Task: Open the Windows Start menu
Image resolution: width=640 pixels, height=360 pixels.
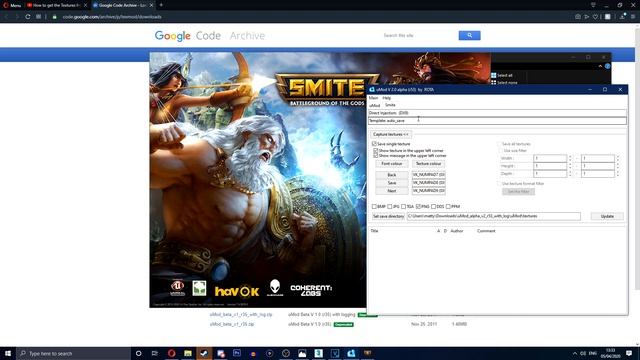Action: pyautogui.click(x=8, y=353)
